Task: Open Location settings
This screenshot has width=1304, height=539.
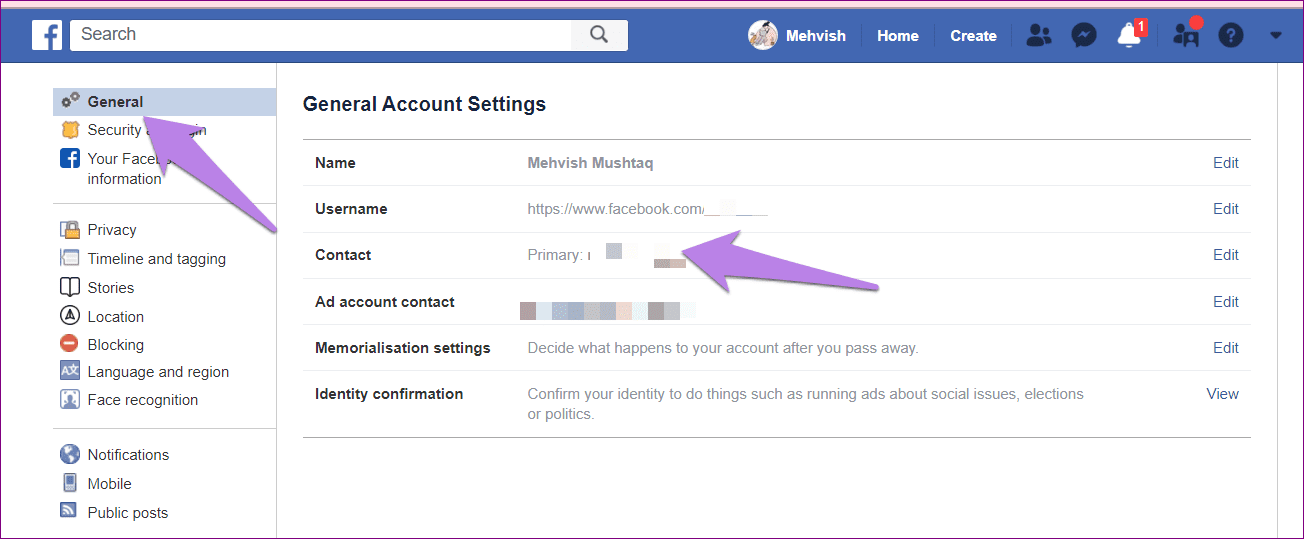Action: 116,317
